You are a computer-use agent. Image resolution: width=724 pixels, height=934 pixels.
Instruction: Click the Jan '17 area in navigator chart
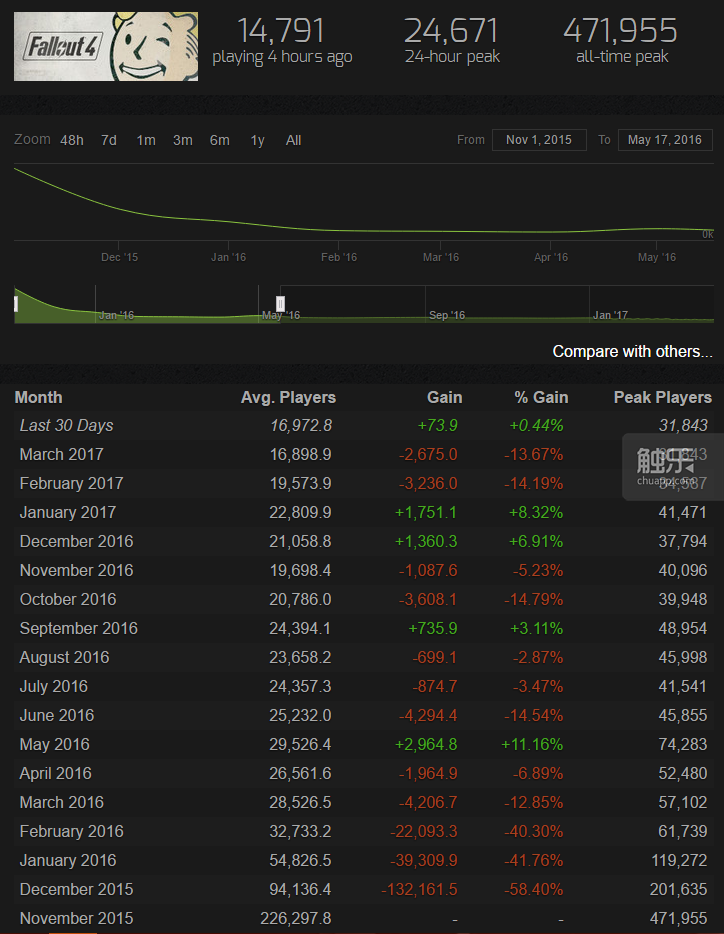point(610,315)
